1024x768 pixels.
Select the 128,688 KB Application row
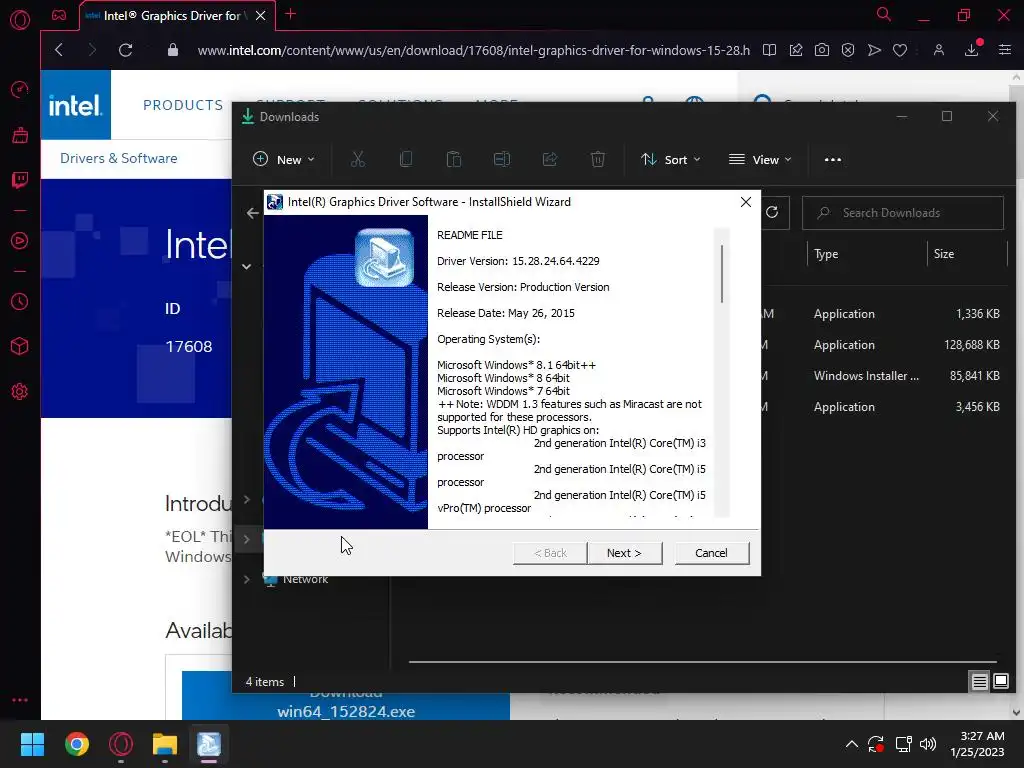point(882,345)
